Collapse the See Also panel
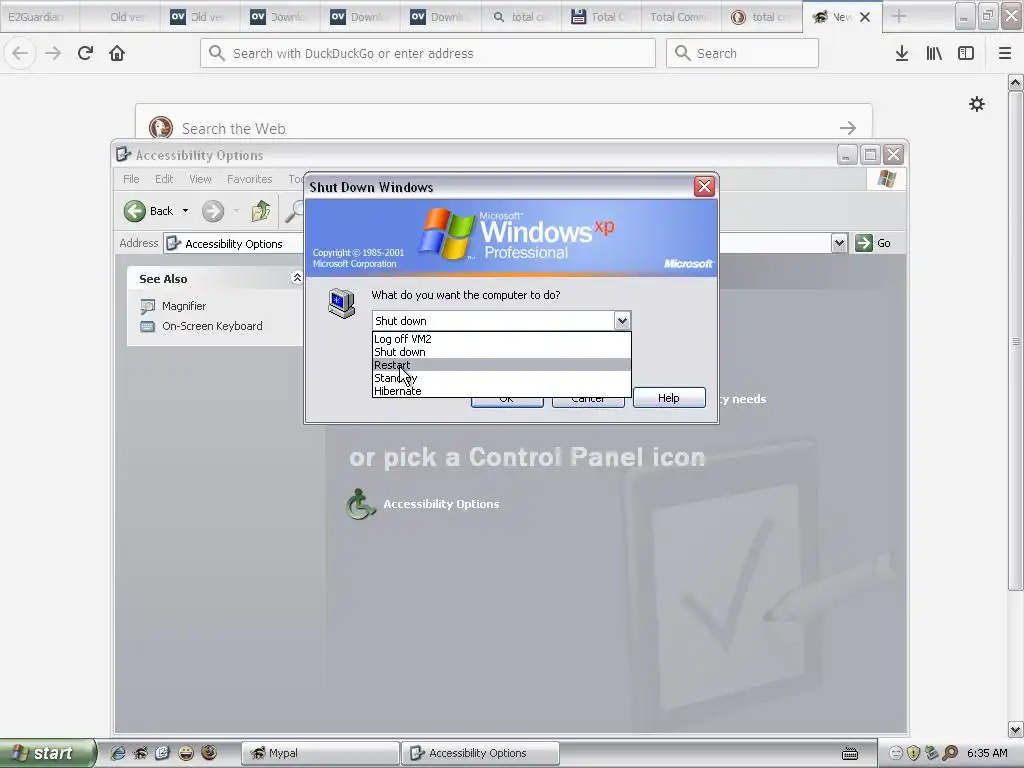Screen dimensions: 1024x768 pyautogui.click(x=296, y=278)
